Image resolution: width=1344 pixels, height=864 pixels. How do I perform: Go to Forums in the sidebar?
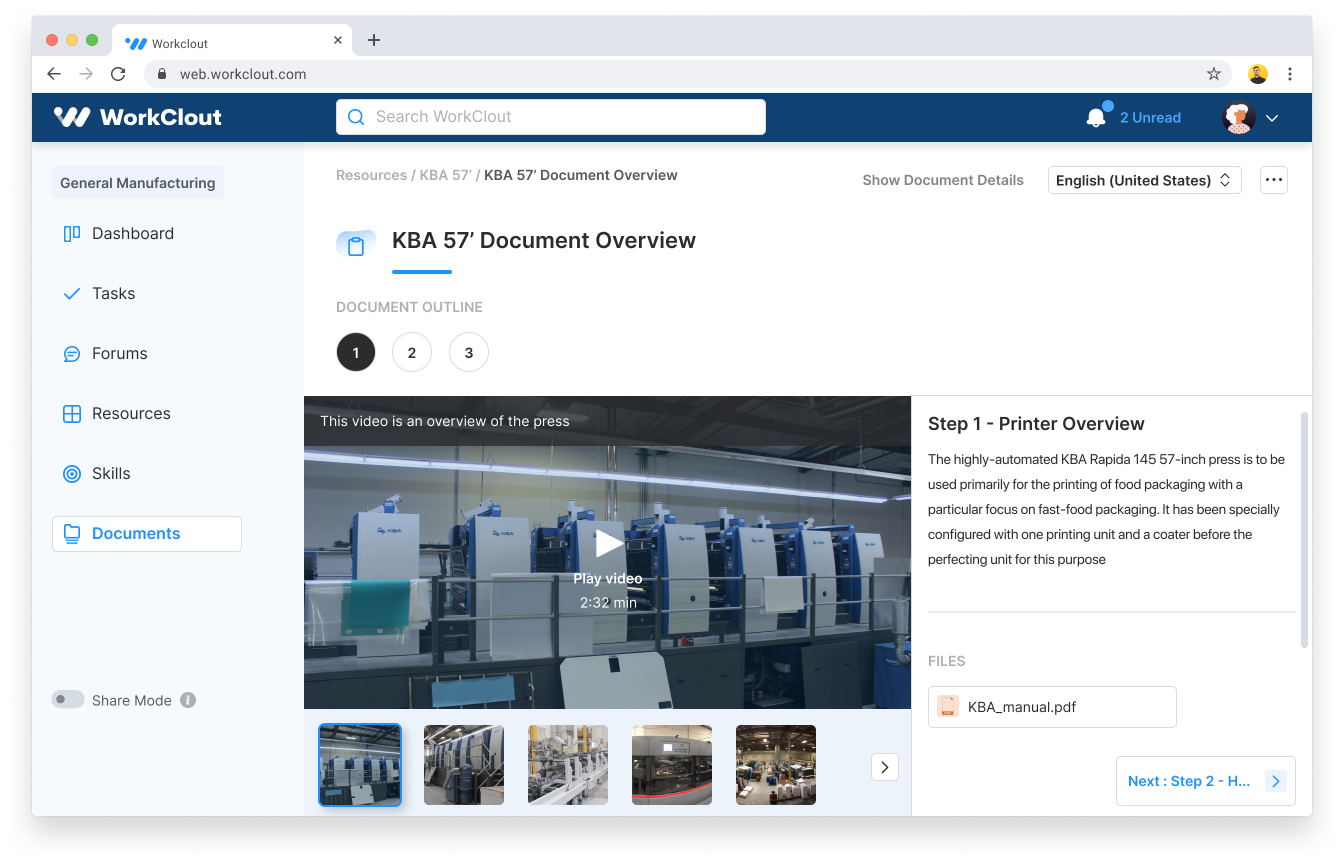pyautogui.click(x=119, y=353)
